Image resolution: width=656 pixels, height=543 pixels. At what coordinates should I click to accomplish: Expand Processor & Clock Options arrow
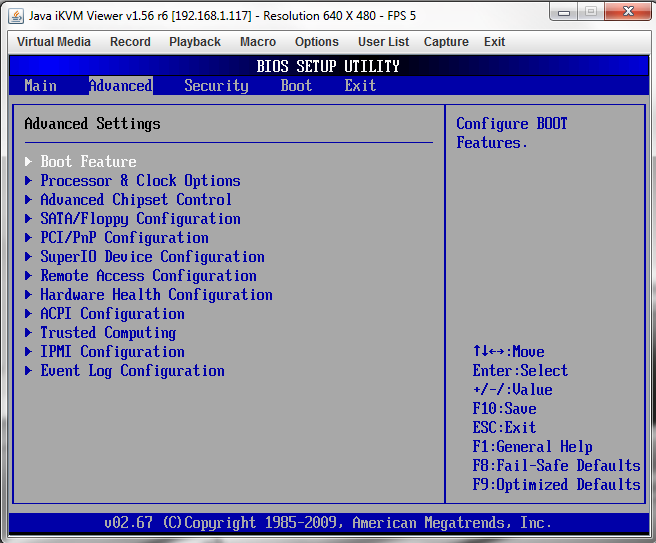coord(29,181)
